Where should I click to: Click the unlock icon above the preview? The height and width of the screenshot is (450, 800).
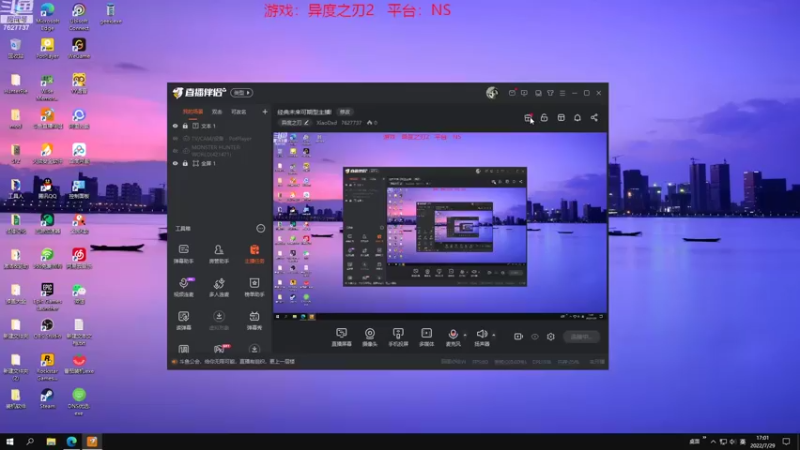[x=544, y=118]
